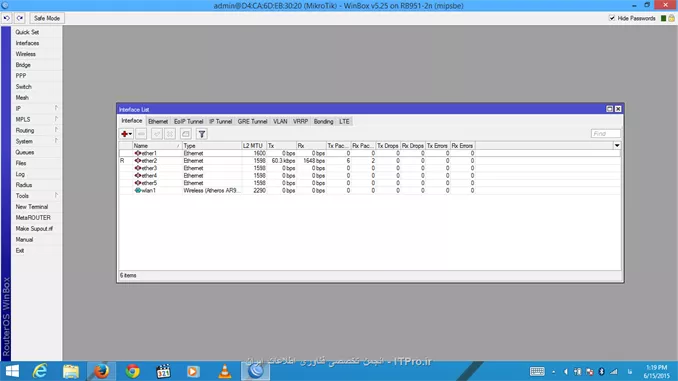Sort by the Type column header

[x=211, y=146]
